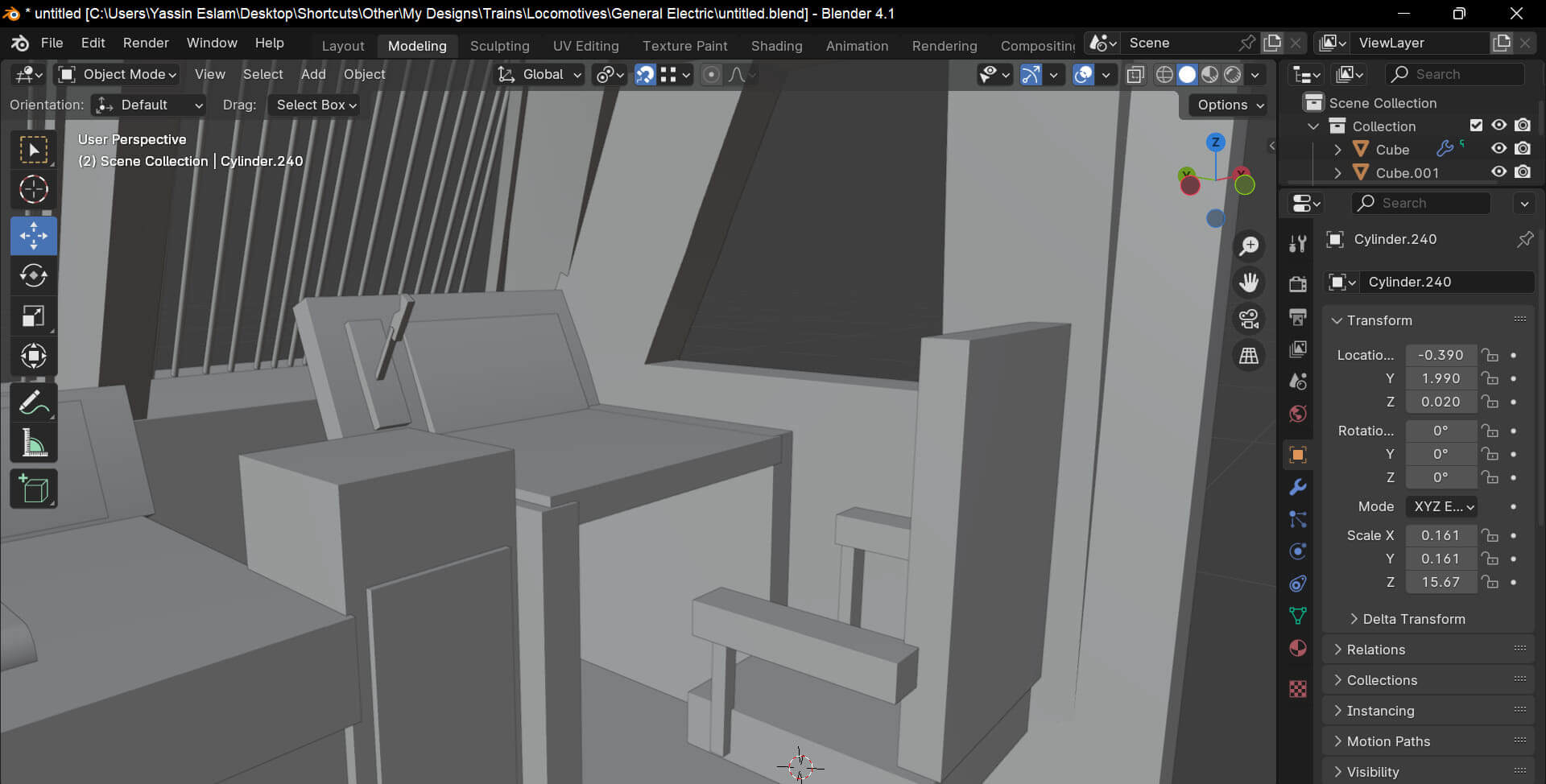Activate the Scale tool
The image size is (1546, 784).
(x=33, y=316)
